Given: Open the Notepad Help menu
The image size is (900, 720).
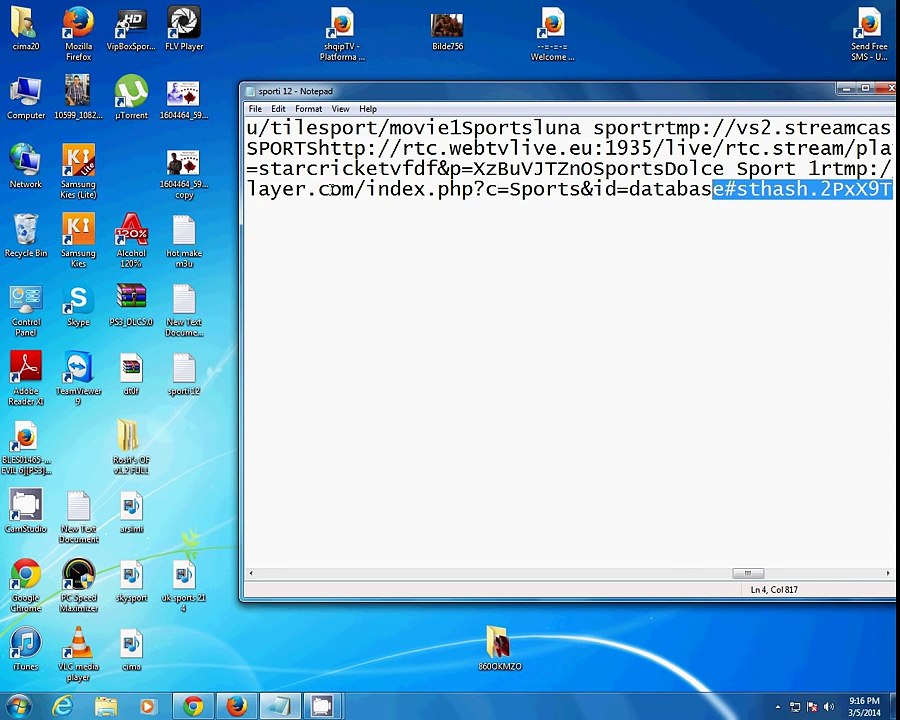Looking at the screenshot, I should [x=368, y=109].
